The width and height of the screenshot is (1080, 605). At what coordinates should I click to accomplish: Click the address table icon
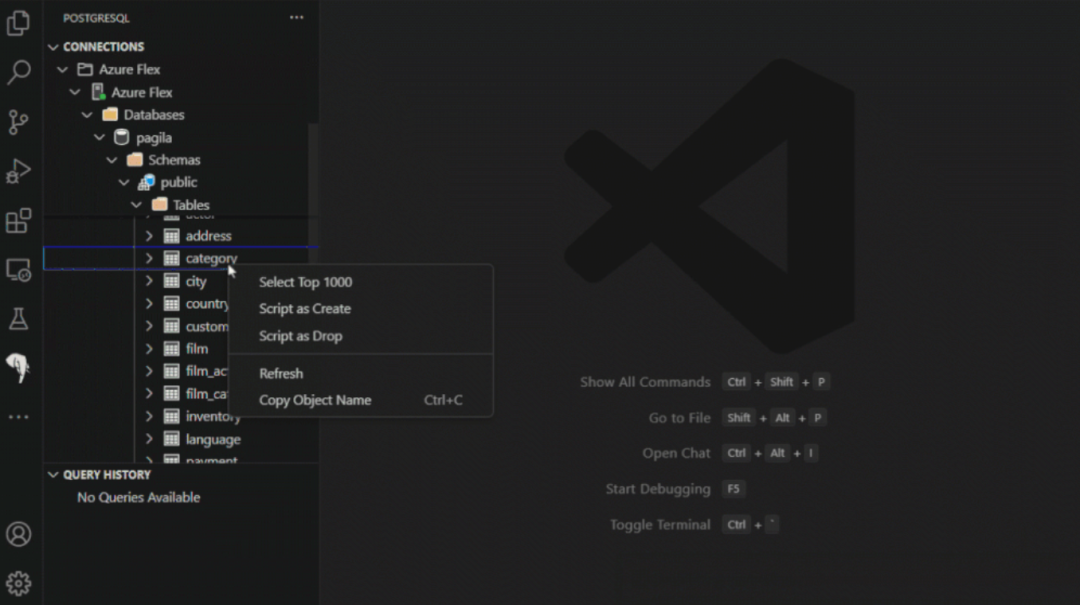click(x=172, y=236)
